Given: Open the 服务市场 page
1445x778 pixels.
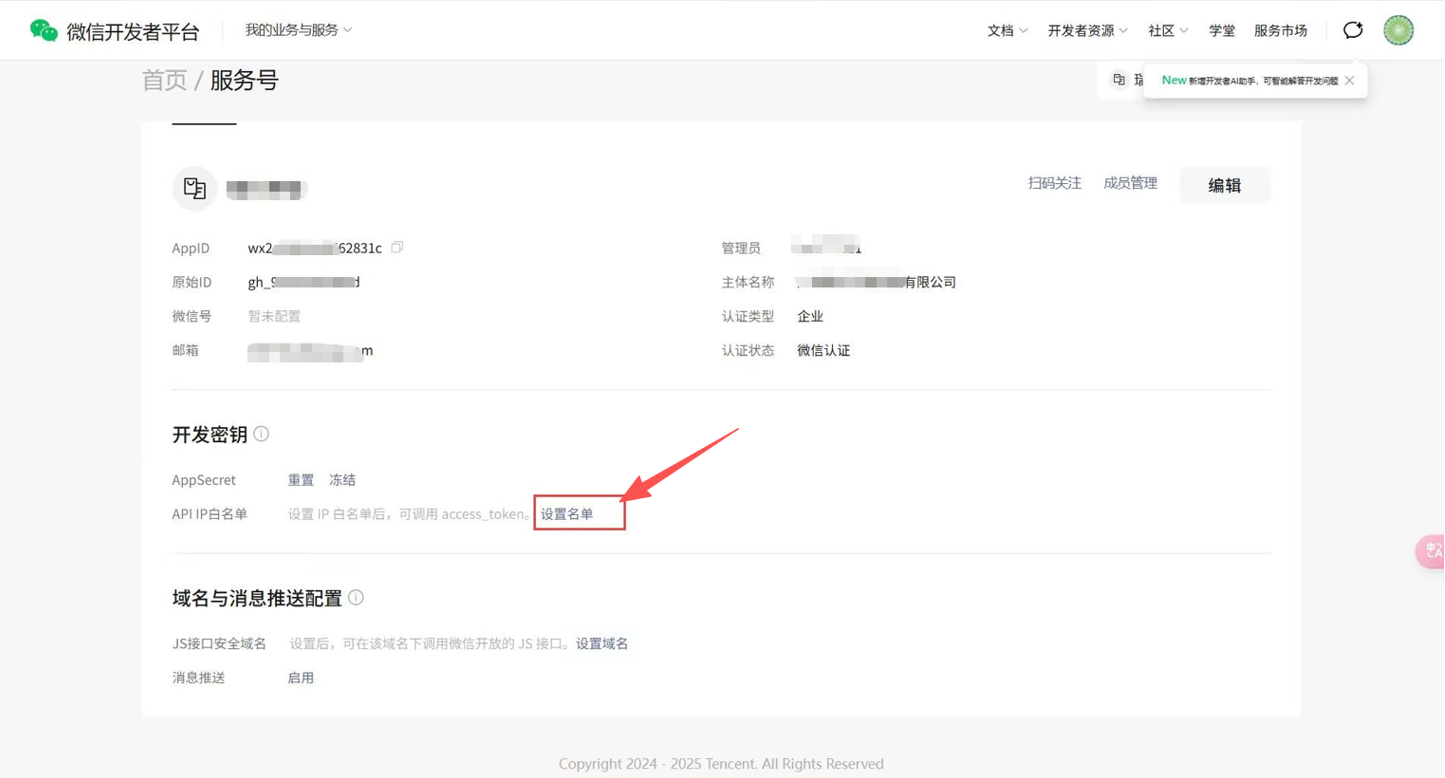Looking at the screenshot, I should (x=1281, y=31).
